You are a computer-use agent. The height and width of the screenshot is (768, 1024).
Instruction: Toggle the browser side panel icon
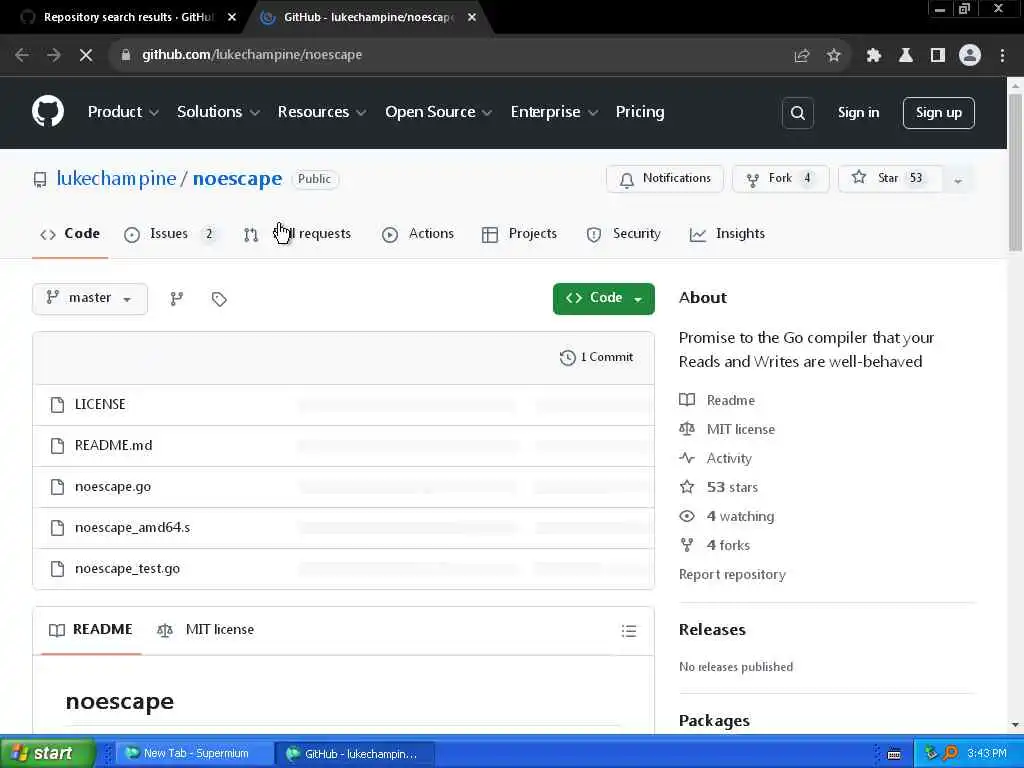coord(938,56)
